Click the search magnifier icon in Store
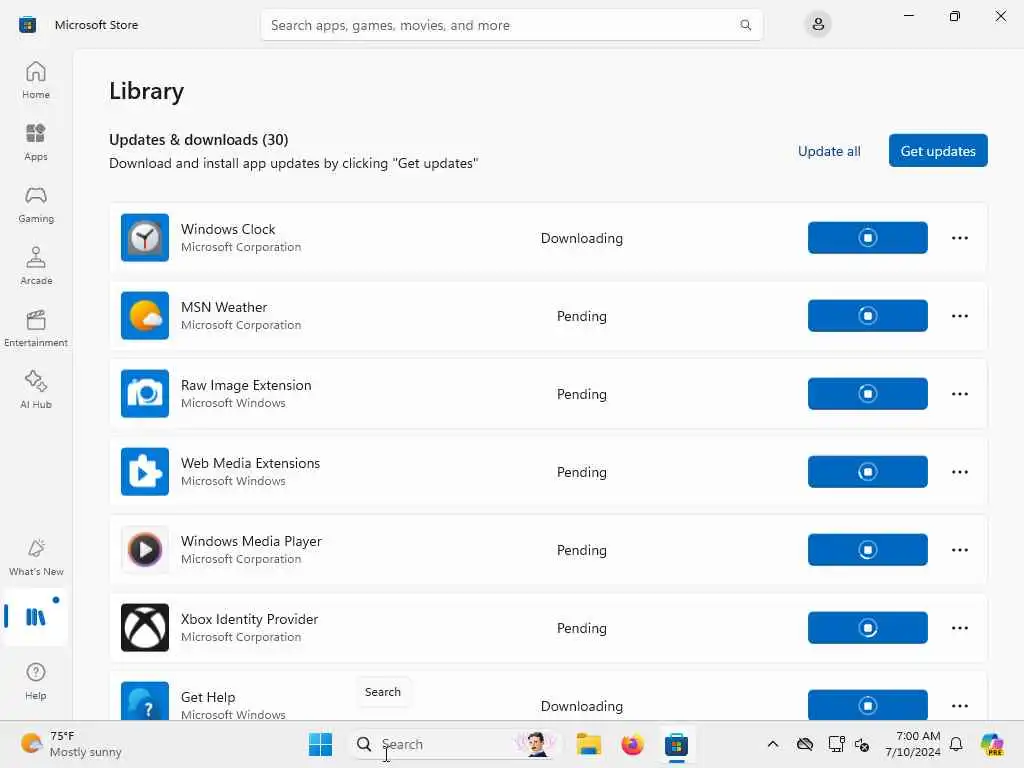 (745, 25)
